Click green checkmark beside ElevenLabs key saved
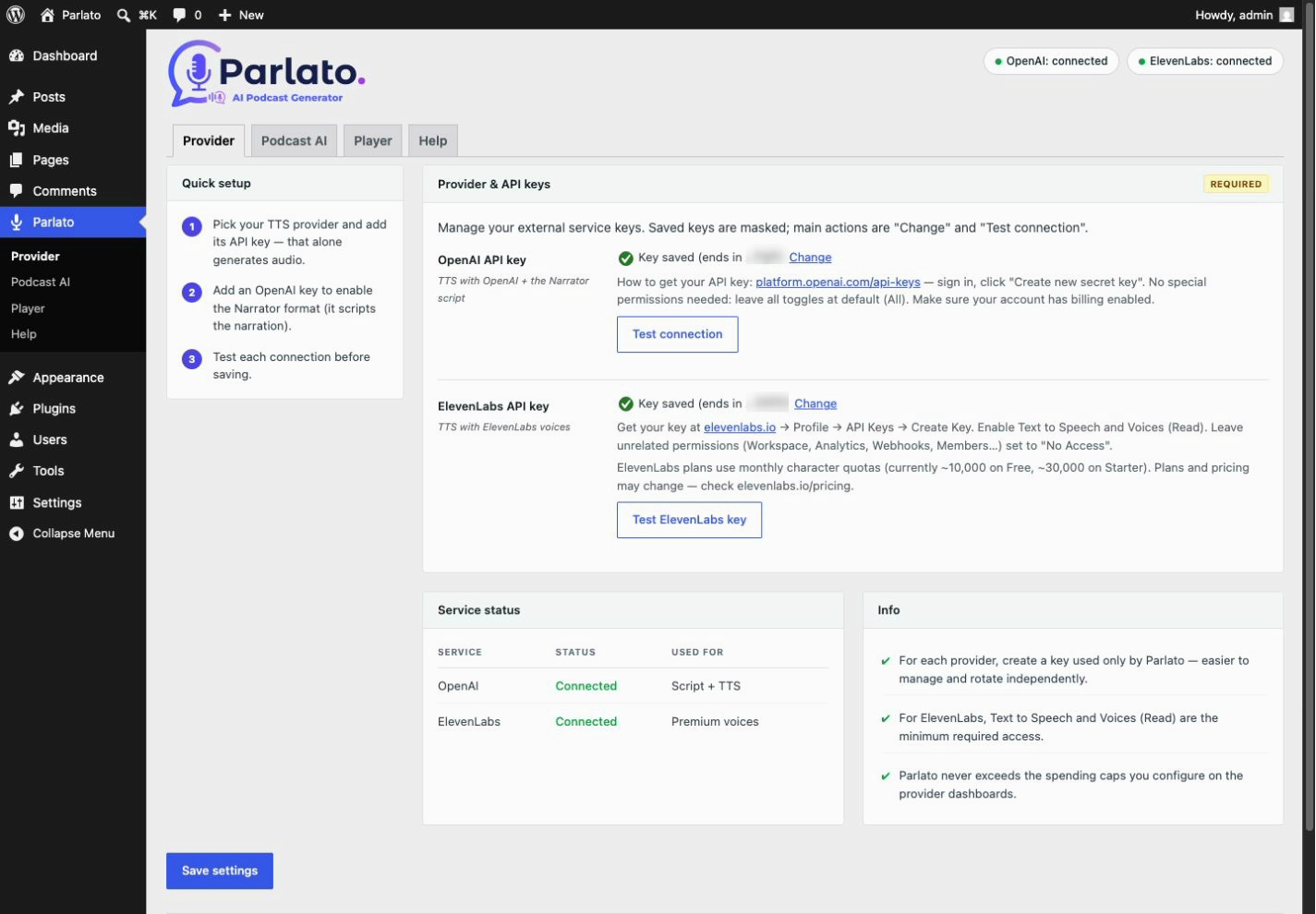1316x914 pixels. click(625, 403)
